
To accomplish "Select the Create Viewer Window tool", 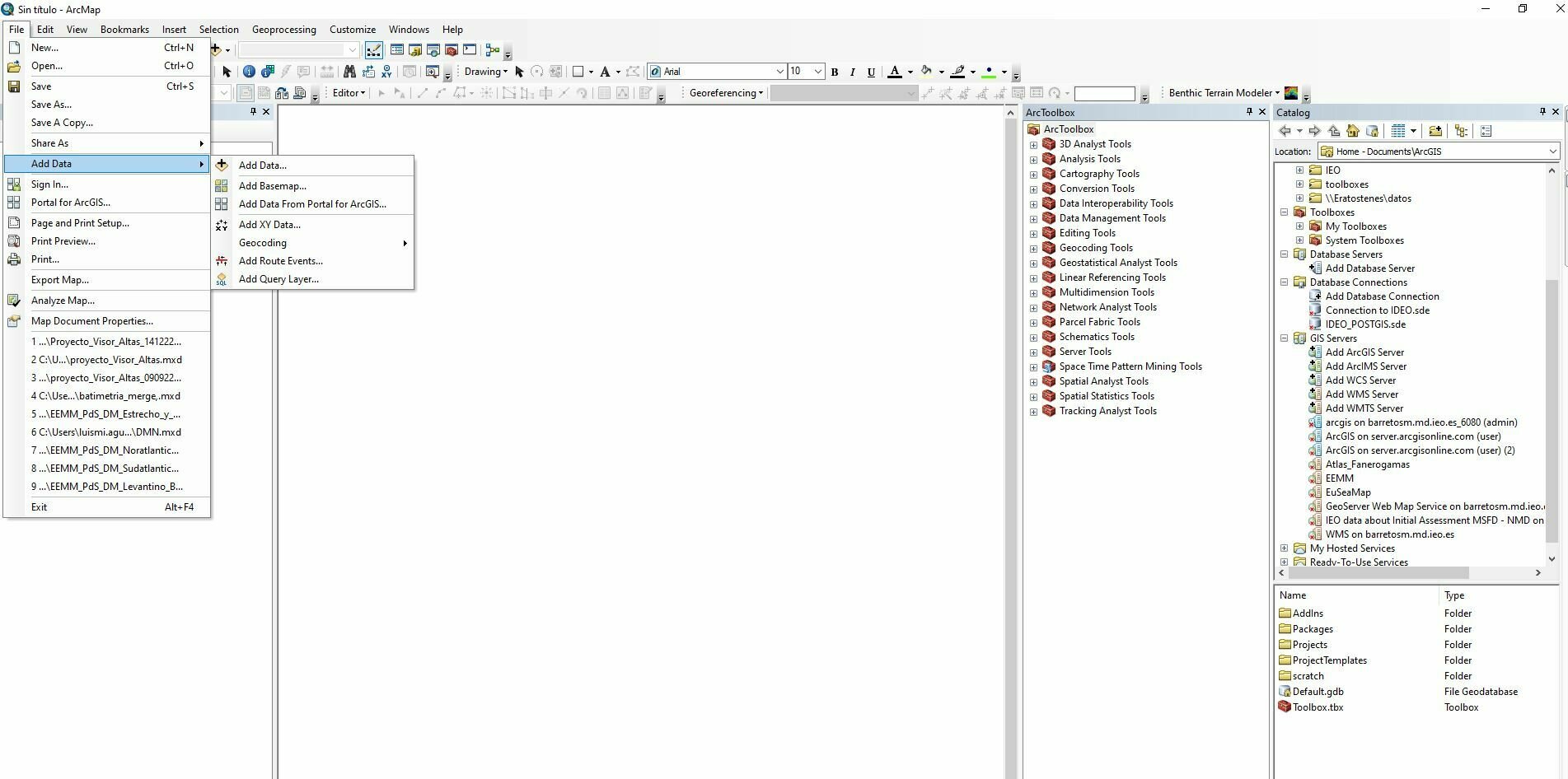I will [432, 72].
